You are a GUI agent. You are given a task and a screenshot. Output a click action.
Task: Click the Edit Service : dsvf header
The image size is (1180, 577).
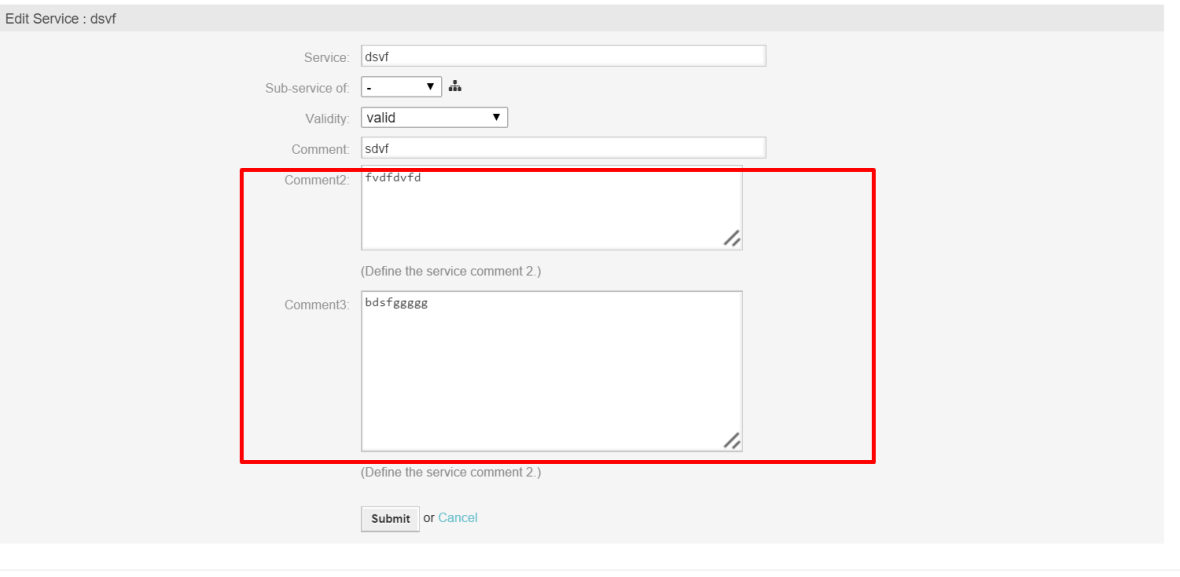point(60,19)
